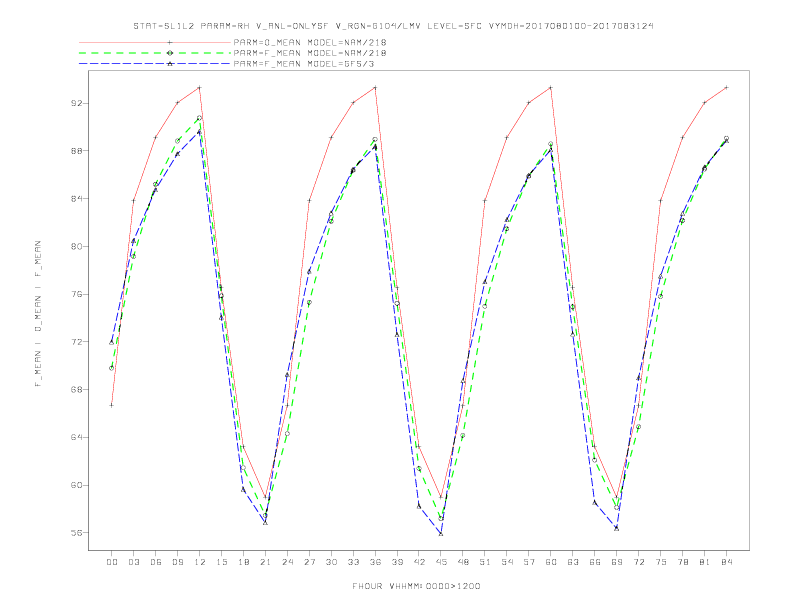Click y-axis tick label 80
Image resolution: width=792 pixels, height=612 pixels.
[76, 246]
